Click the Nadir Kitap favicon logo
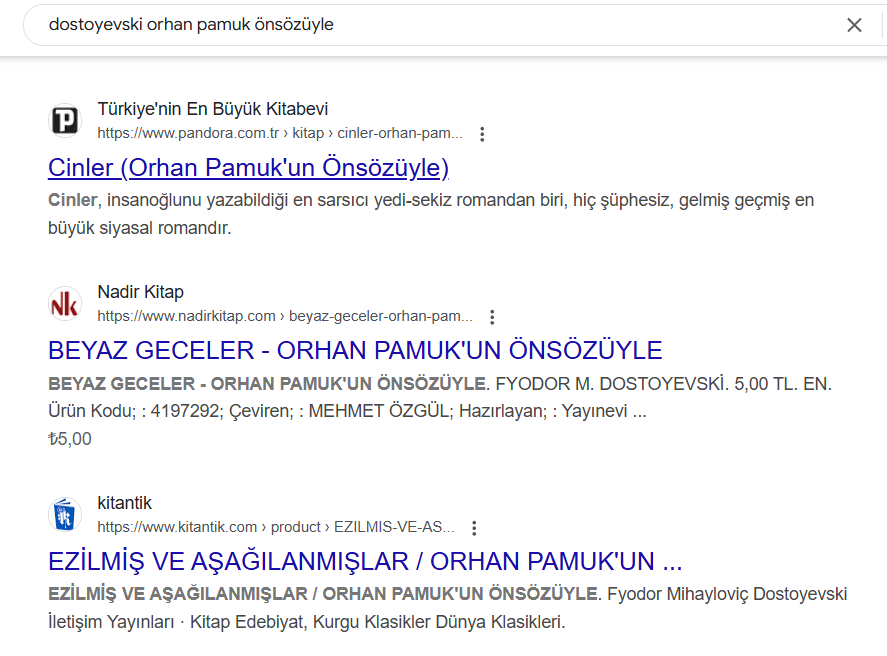 coord(65,304)
